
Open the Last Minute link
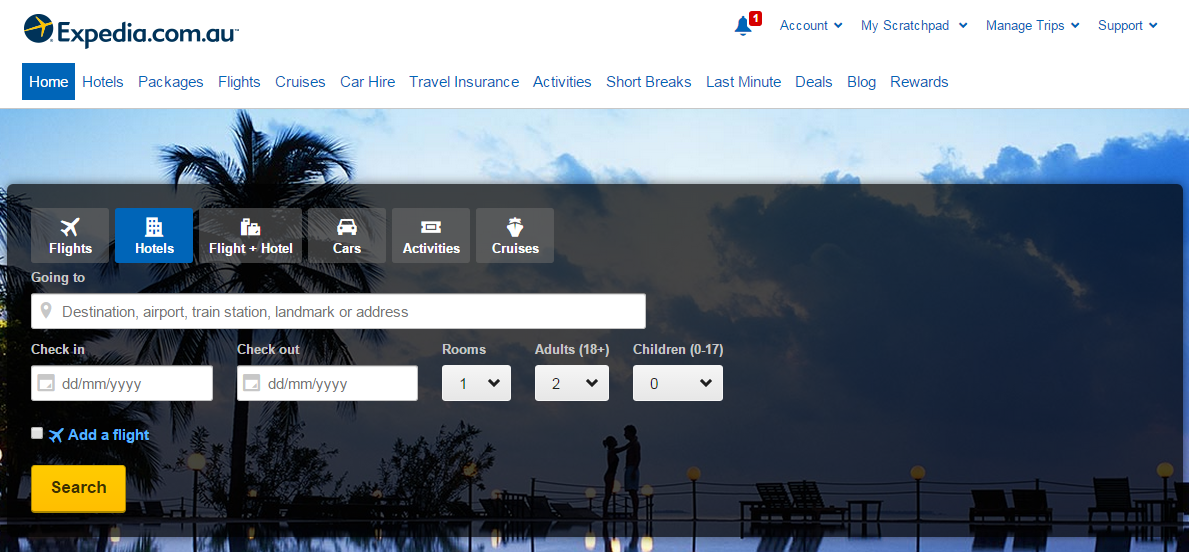coord(743,82)
